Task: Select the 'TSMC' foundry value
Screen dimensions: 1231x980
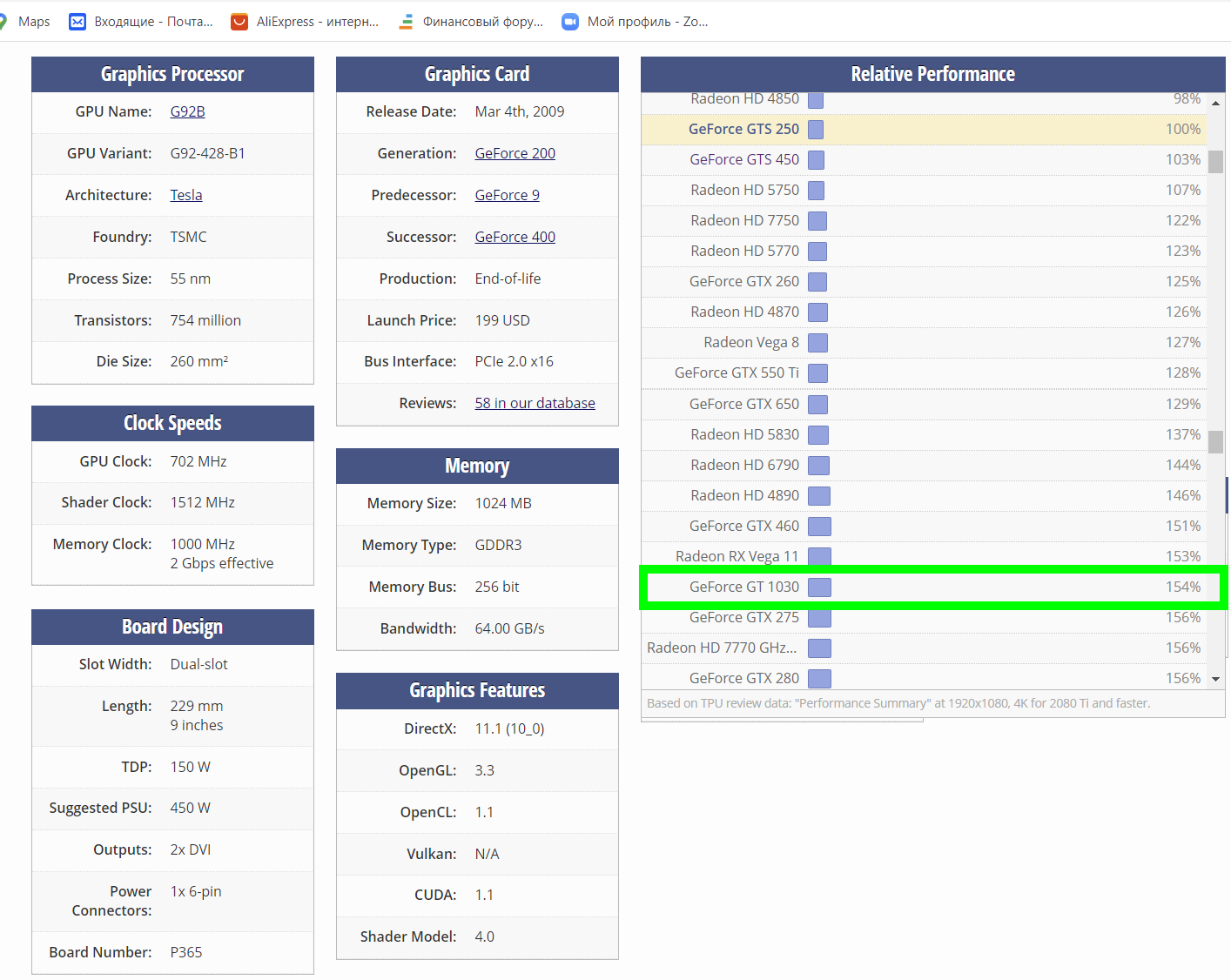Action: (x=188, y=237)
